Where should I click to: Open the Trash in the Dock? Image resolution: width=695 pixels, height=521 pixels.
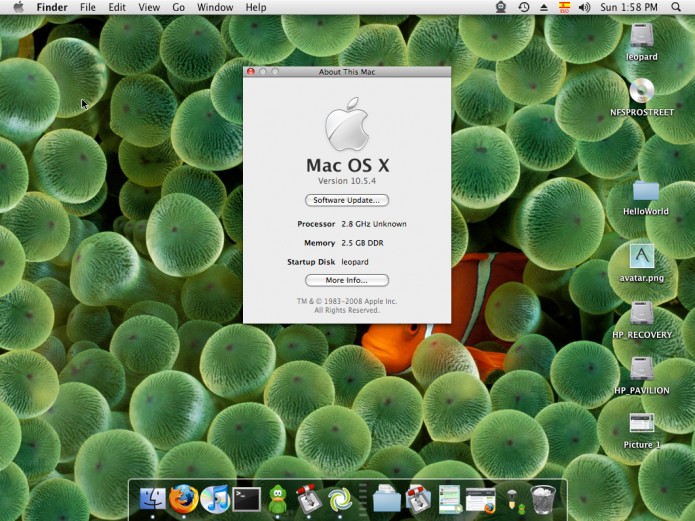[x=543, y=500]
